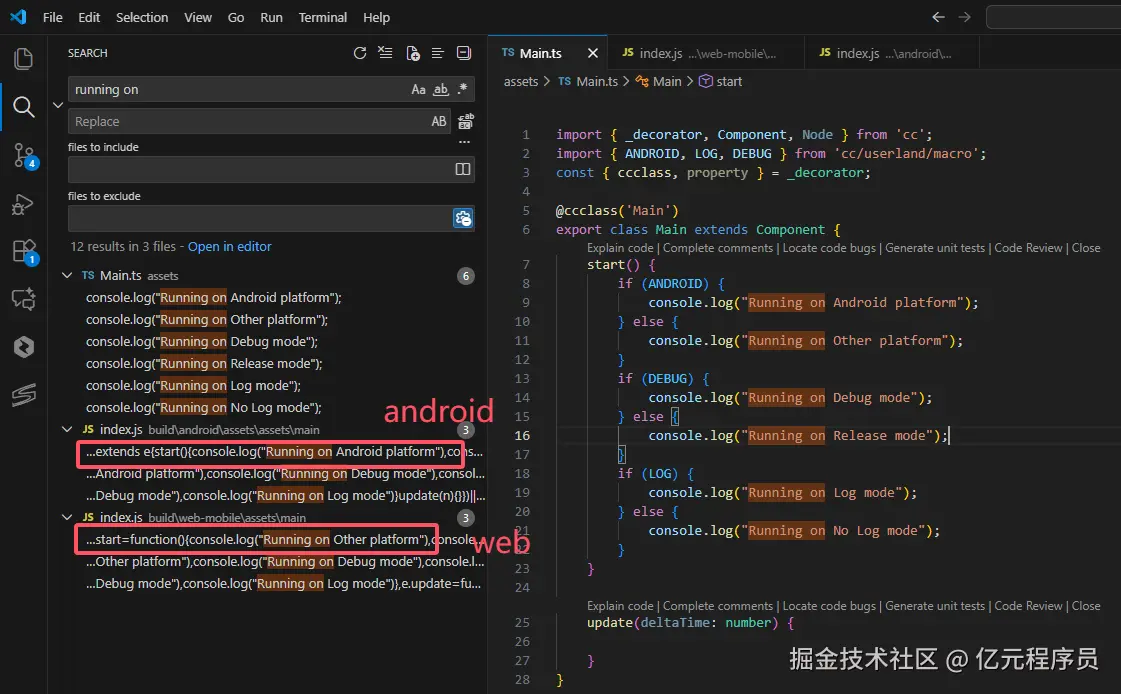The height and width of the screenshot is (694, 1121).
Task: Collapse the android index.js results group
Action: coord(68,430)
